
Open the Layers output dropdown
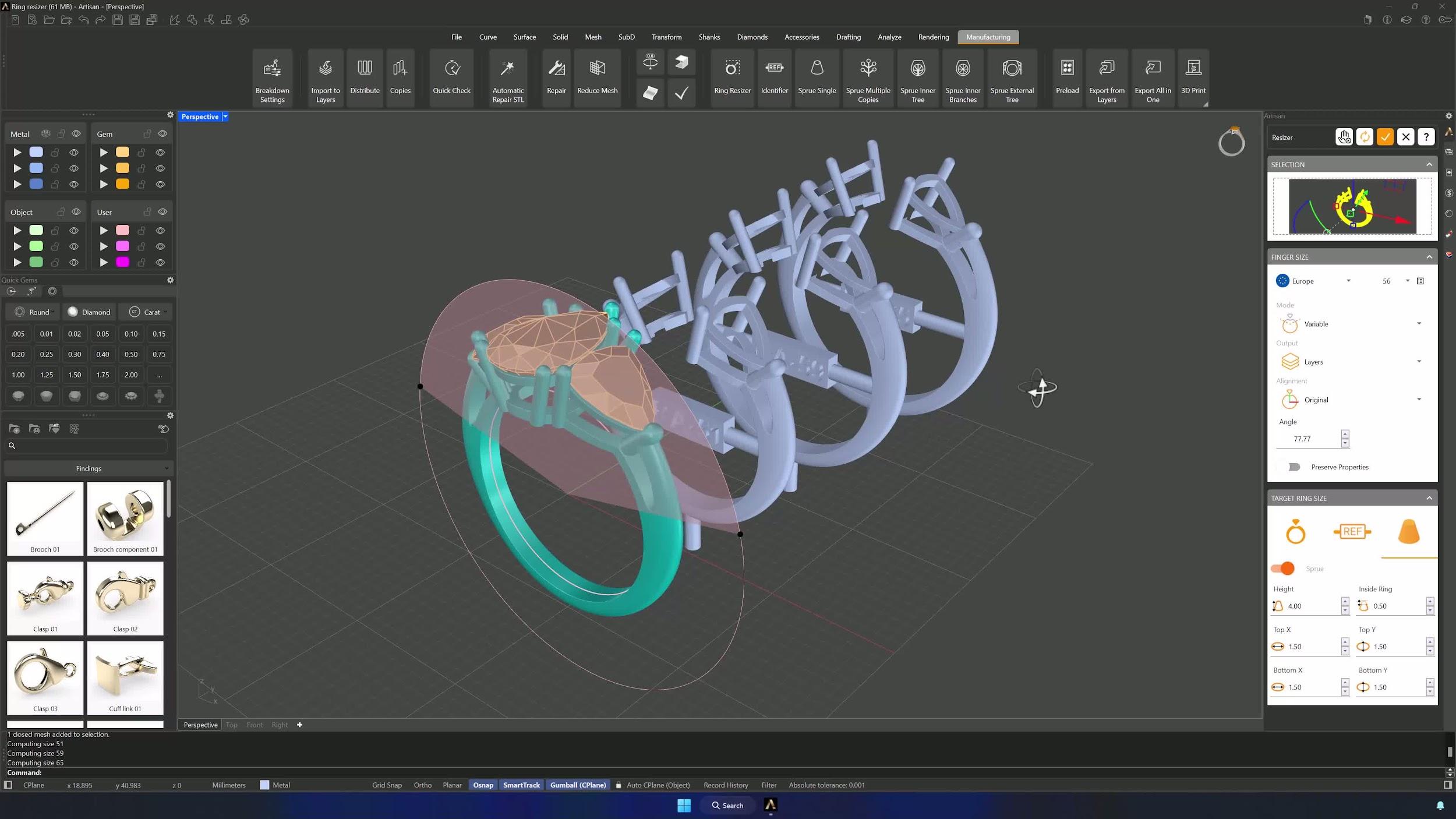tap(1351, 362)
